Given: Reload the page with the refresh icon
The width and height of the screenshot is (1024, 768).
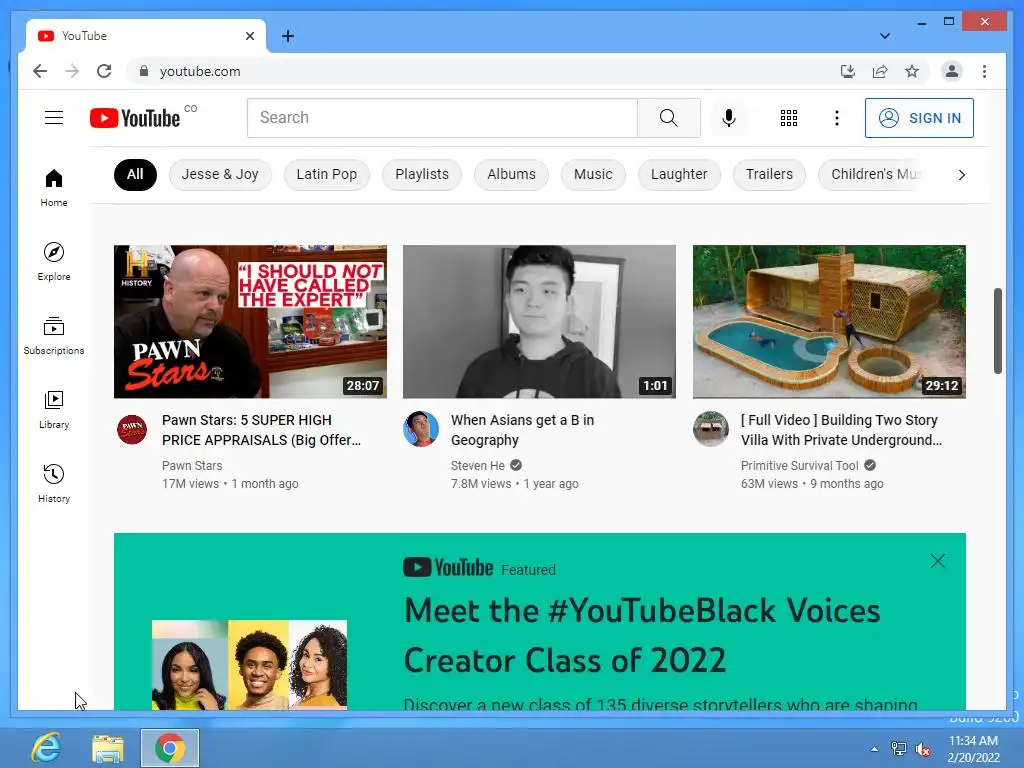Looking at the screenshot, I should (104, 71).
